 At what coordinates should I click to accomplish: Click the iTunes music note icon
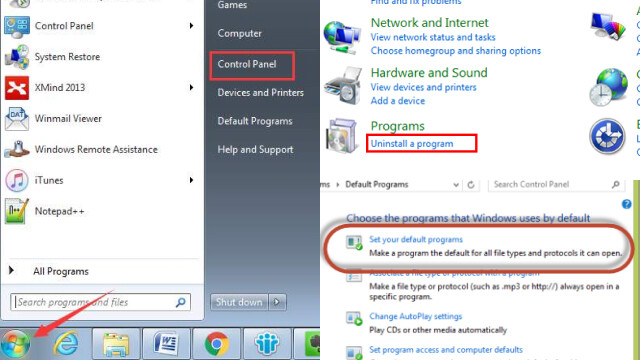[x=17, y=180]
